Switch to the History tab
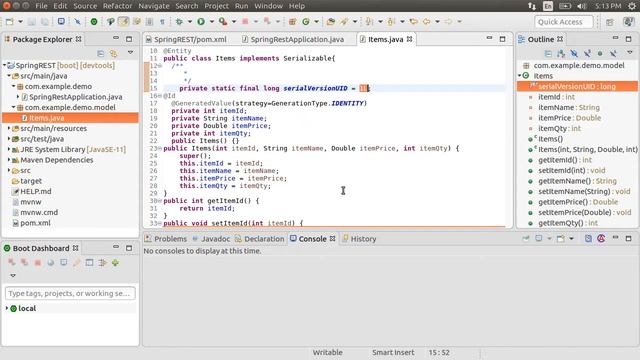The height and width of the screenshot is (360, 640). click(359, 239)
